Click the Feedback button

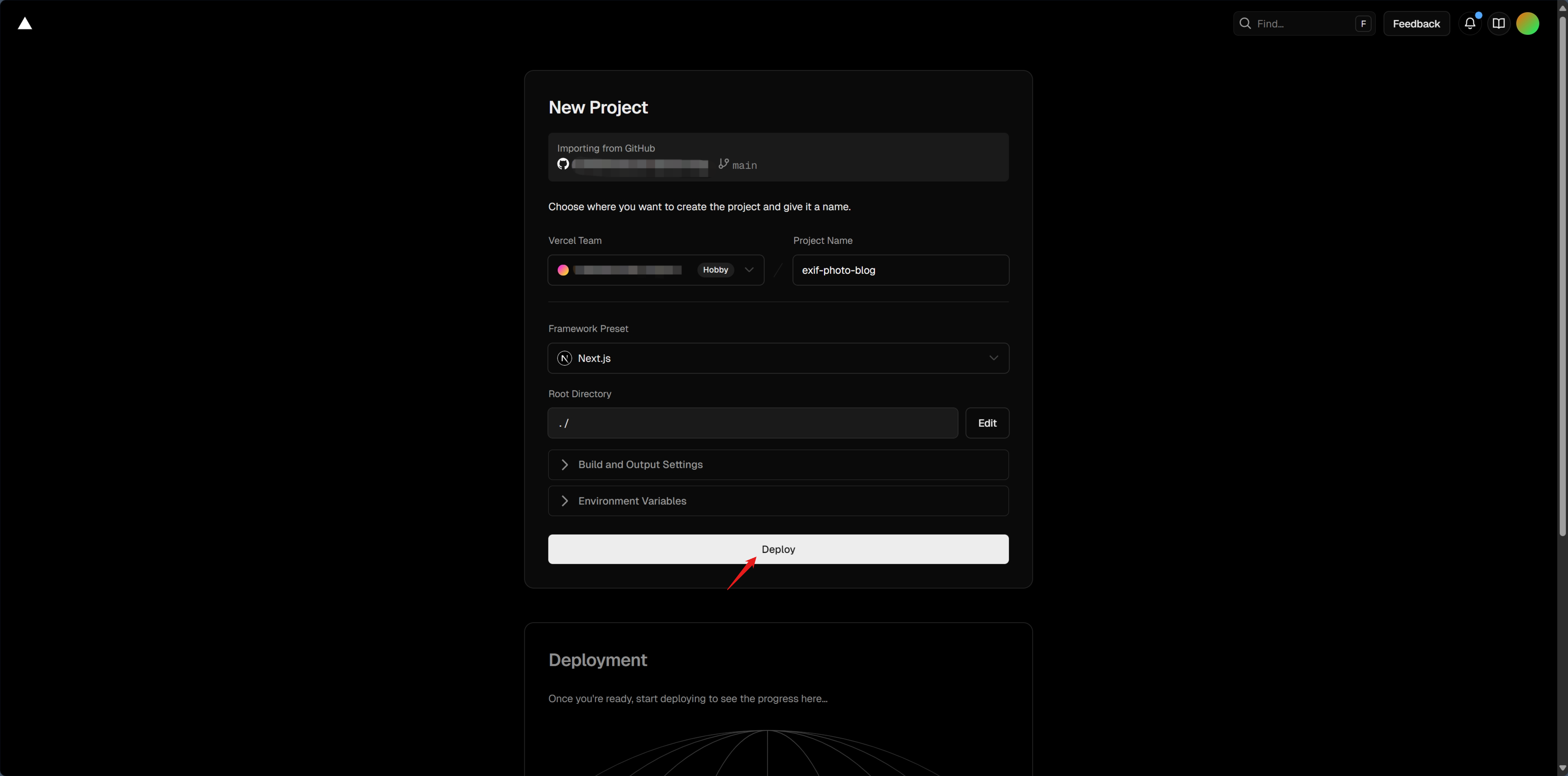1416,24
